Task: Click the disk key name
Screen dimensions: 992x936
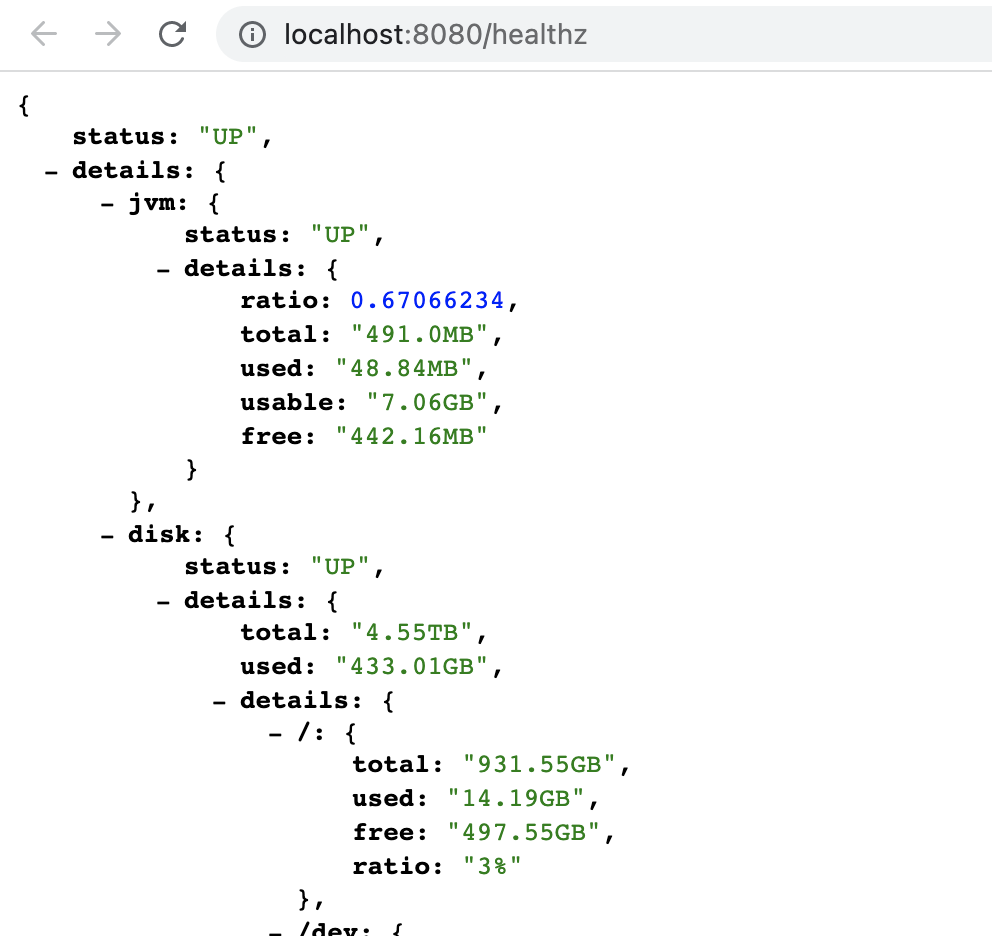Action: point(159,535)
